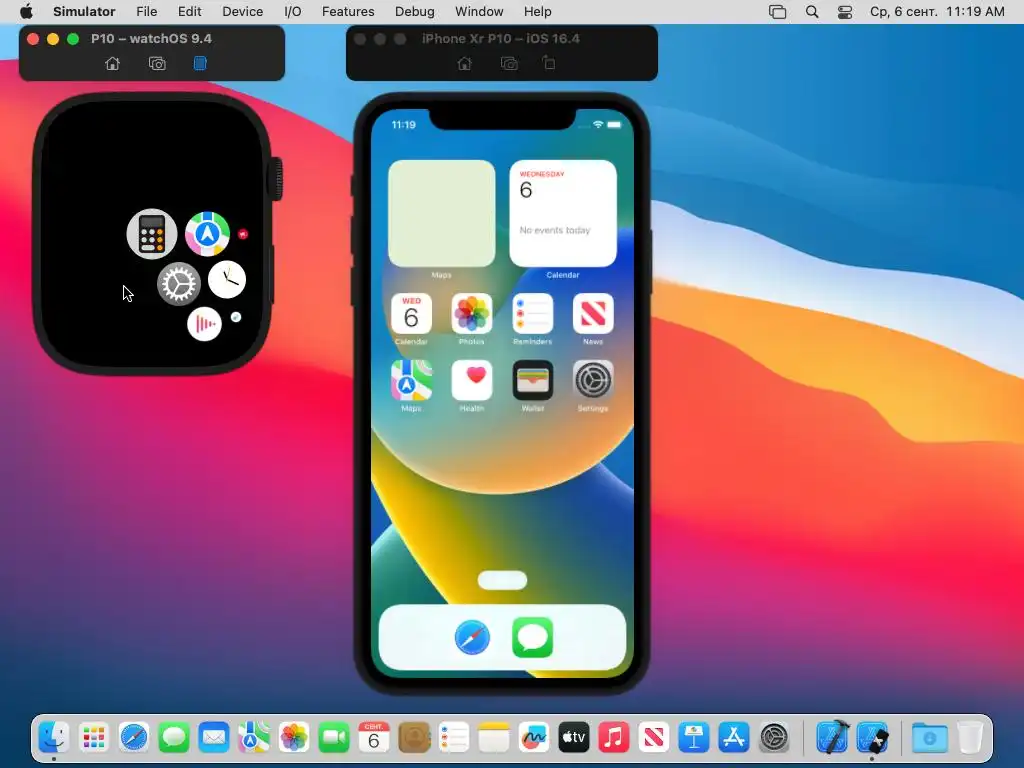Open Reminders app on iPhone home screen
Viewport: 1024px width, 768px height.
click(x=532, y=313)
